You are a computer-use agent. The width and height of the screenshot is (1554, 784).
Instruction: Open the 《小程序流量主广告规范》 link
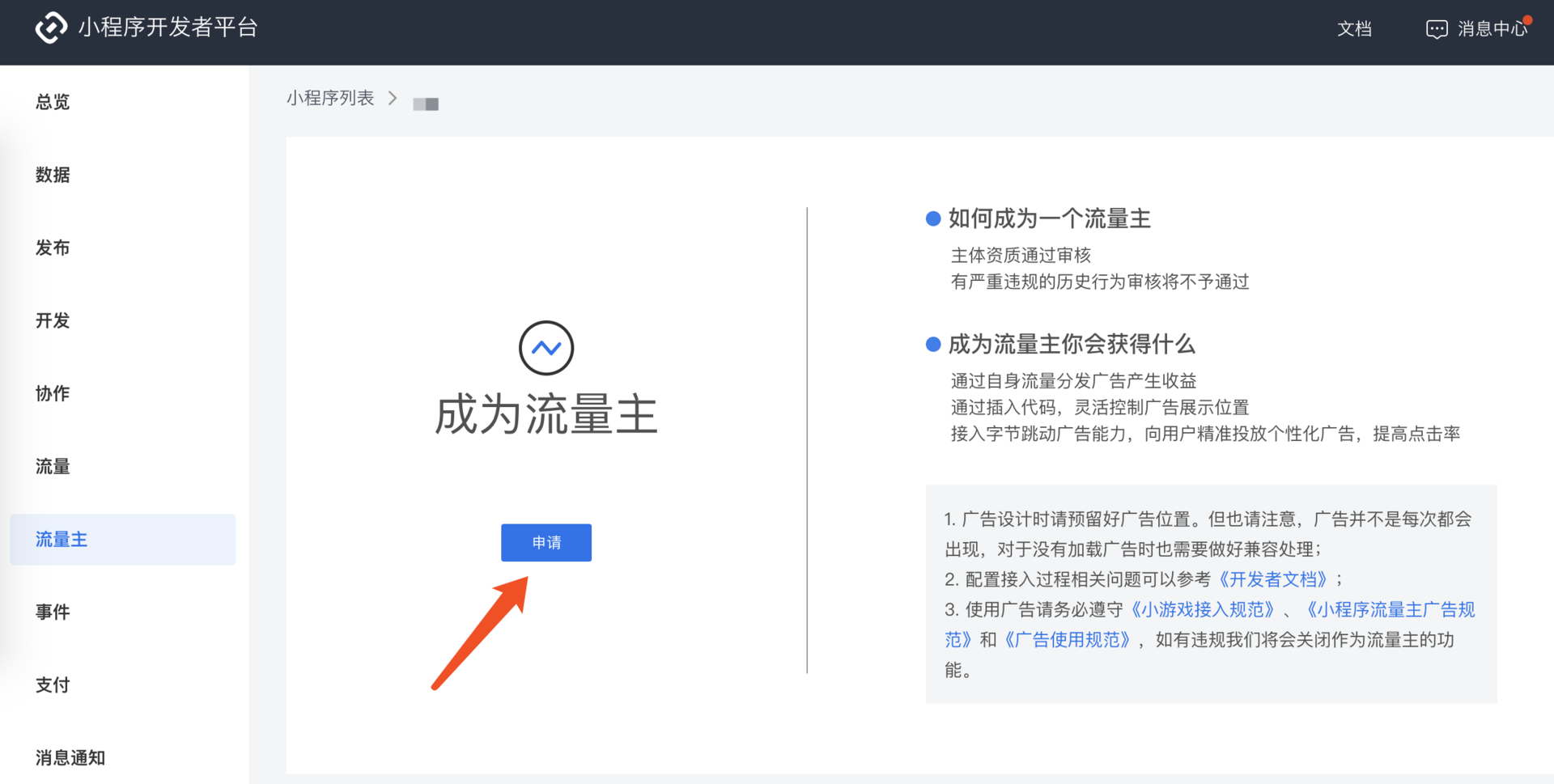point(1392,609)
